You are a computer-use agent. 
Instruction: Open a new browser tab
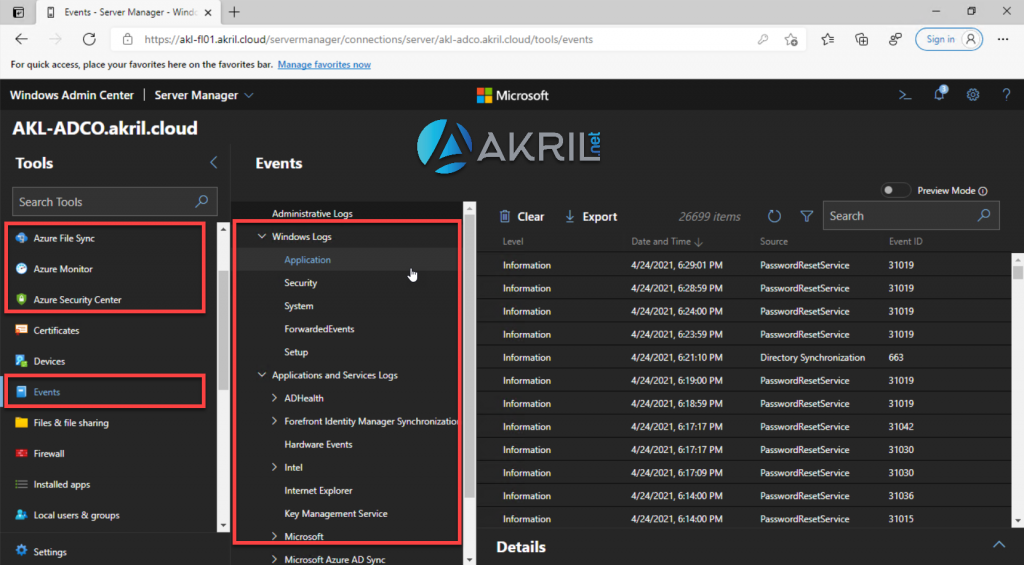234,12
